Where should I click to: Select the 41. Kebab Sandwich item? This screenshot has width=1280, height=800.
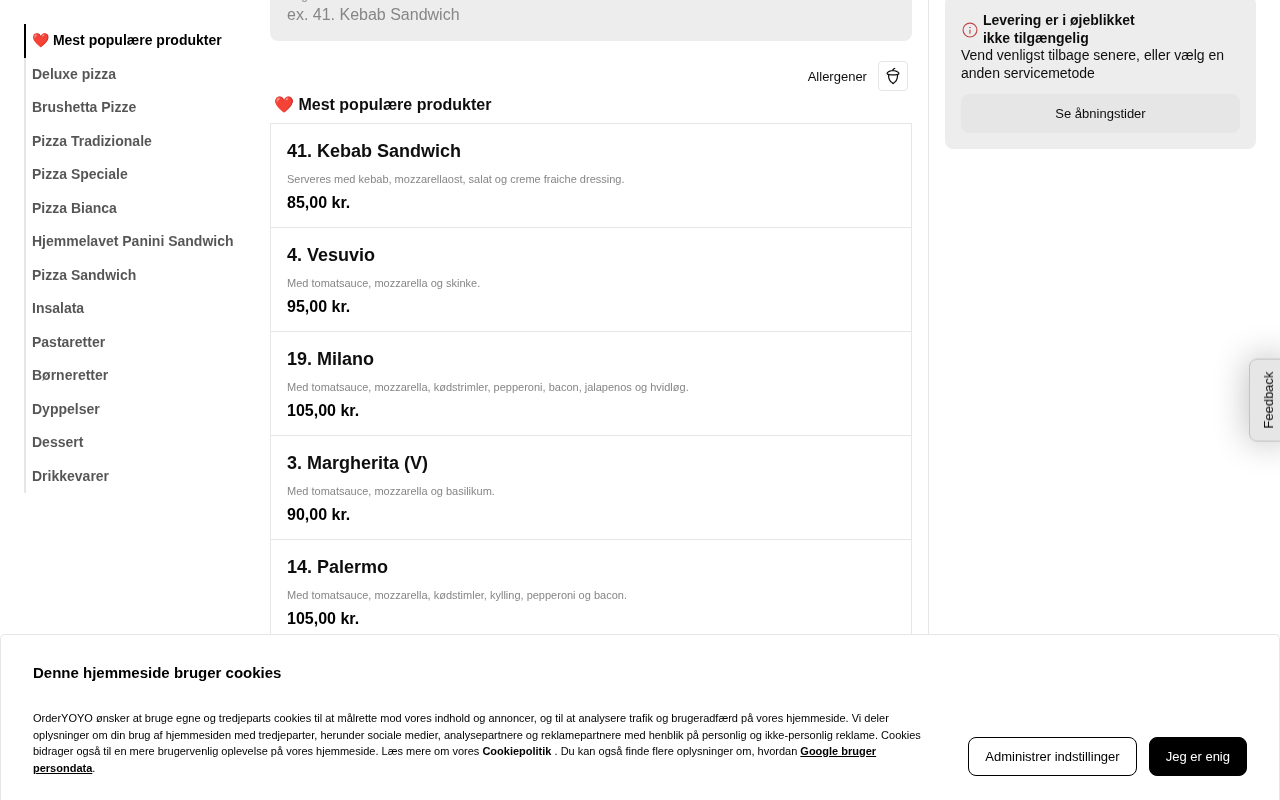(x=590, y=176)
